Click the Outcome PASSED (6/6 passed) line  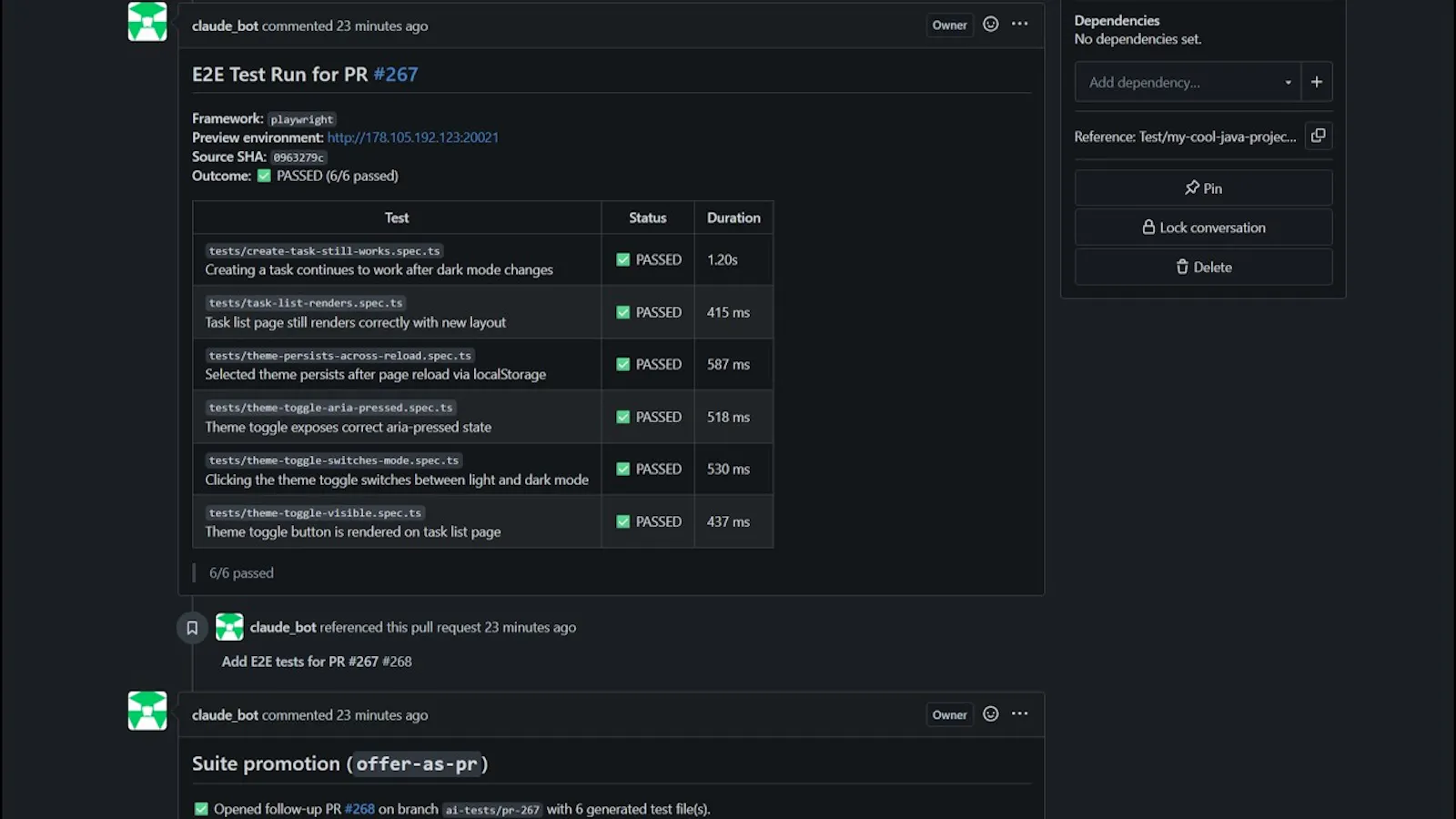click(x=295, y=176)
